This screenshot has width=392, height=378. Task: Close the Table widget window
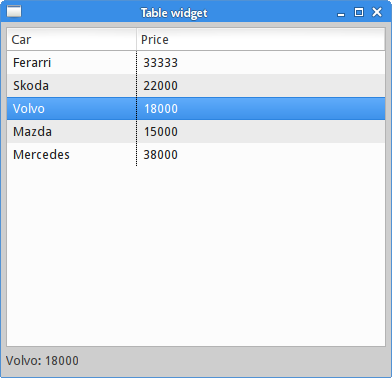(377, 12)
